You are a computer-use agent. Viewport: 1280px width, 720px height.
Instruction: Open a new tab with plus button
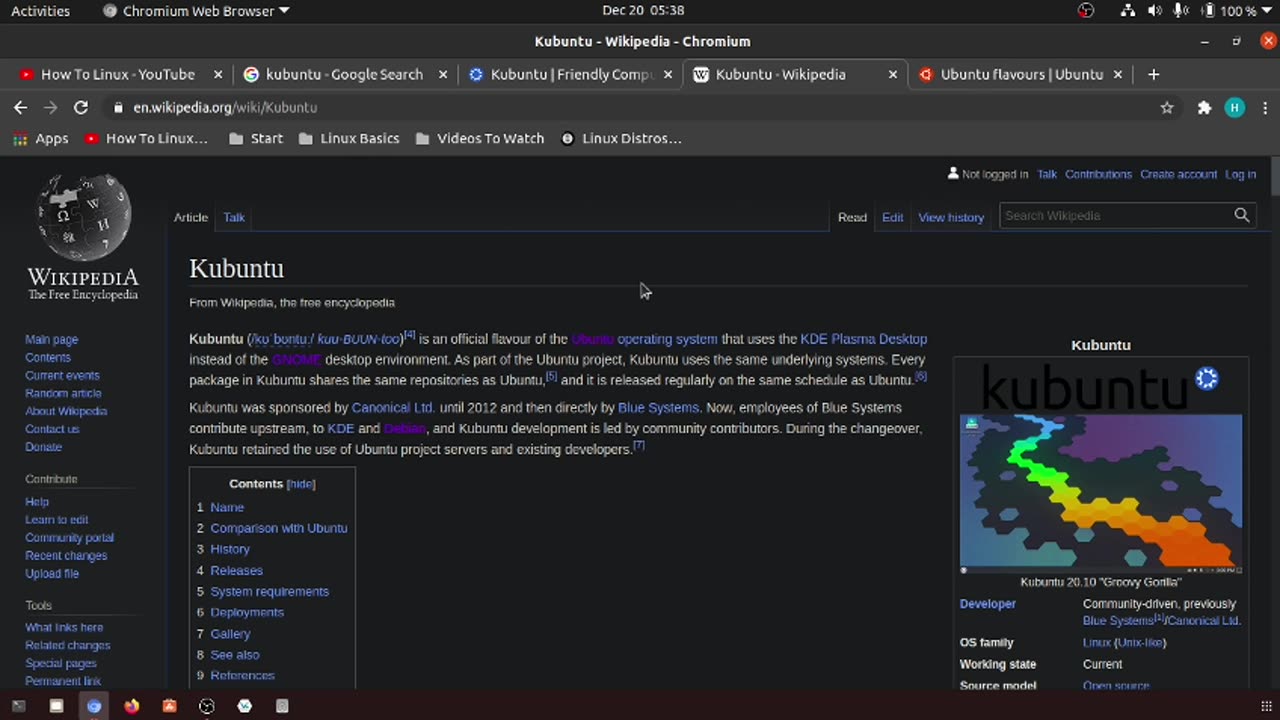(1153, 74)
